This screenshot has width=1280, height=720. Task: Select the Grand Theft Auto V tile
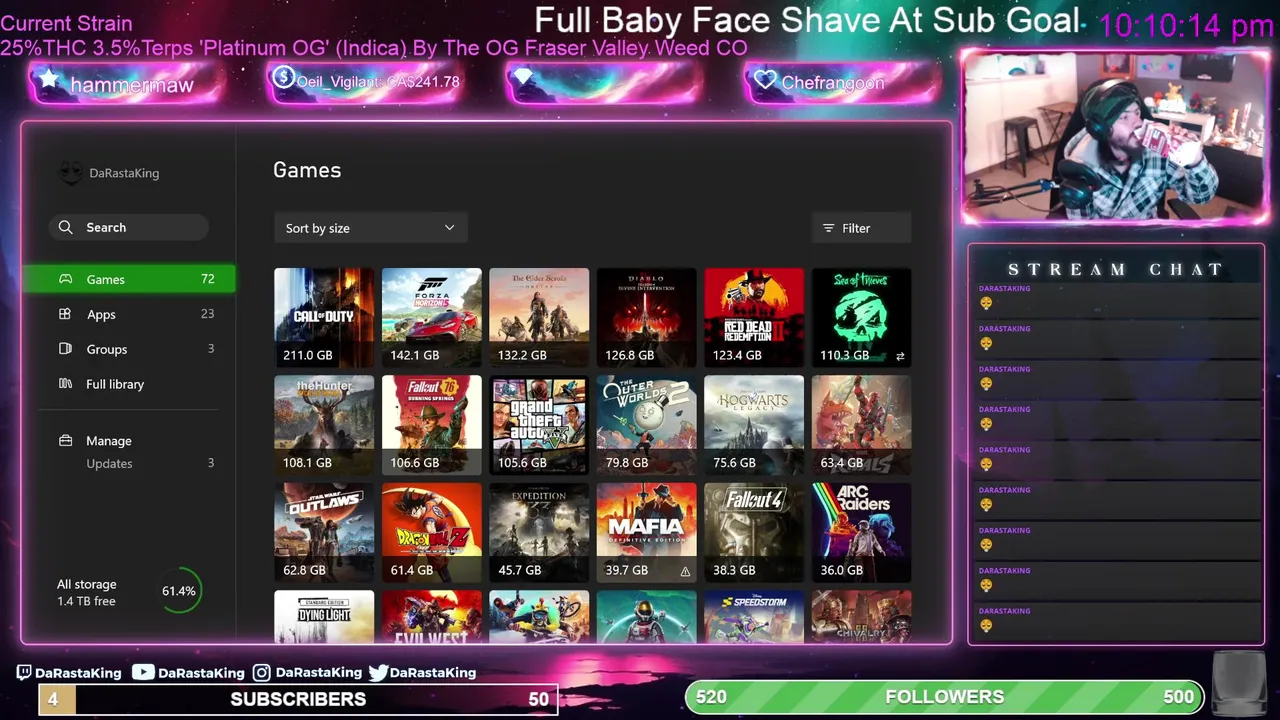point(539,425)
